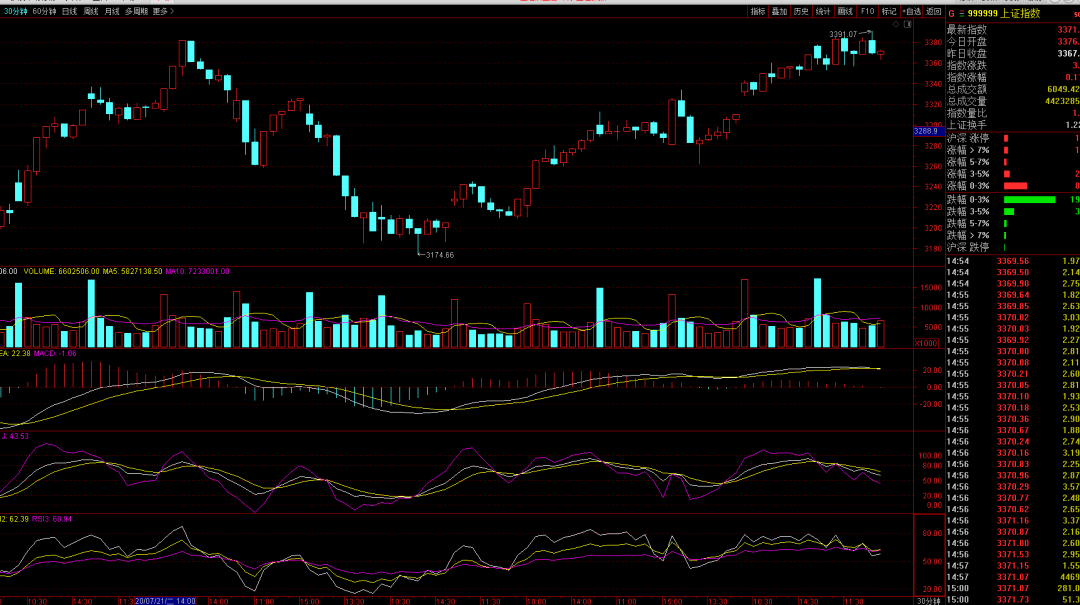
Task: Click the diamond icon above the chart
Action: [x=896, y=24]
